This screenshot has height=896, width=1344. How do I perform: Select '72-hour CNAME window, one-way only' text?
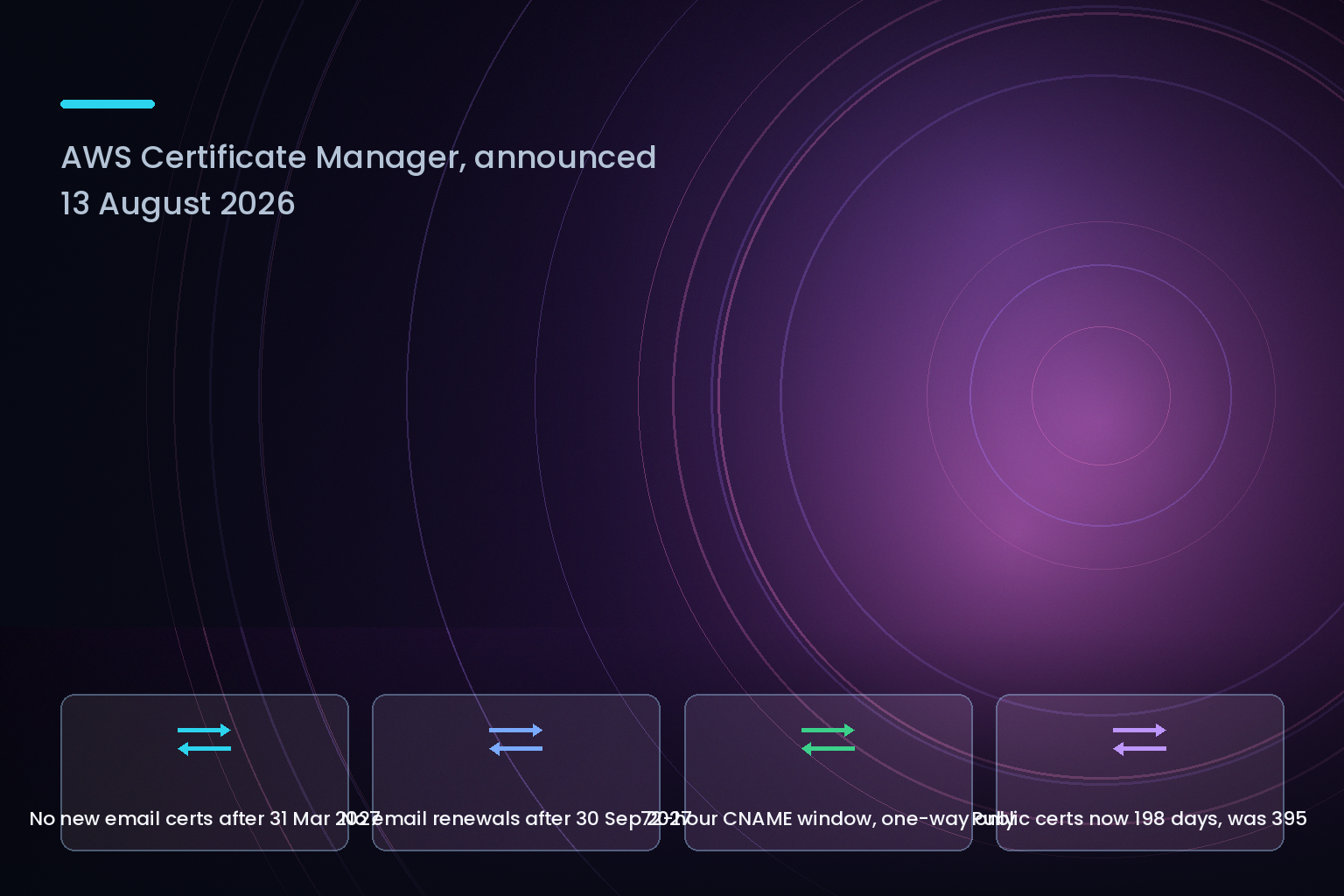[x=828, y=819]
